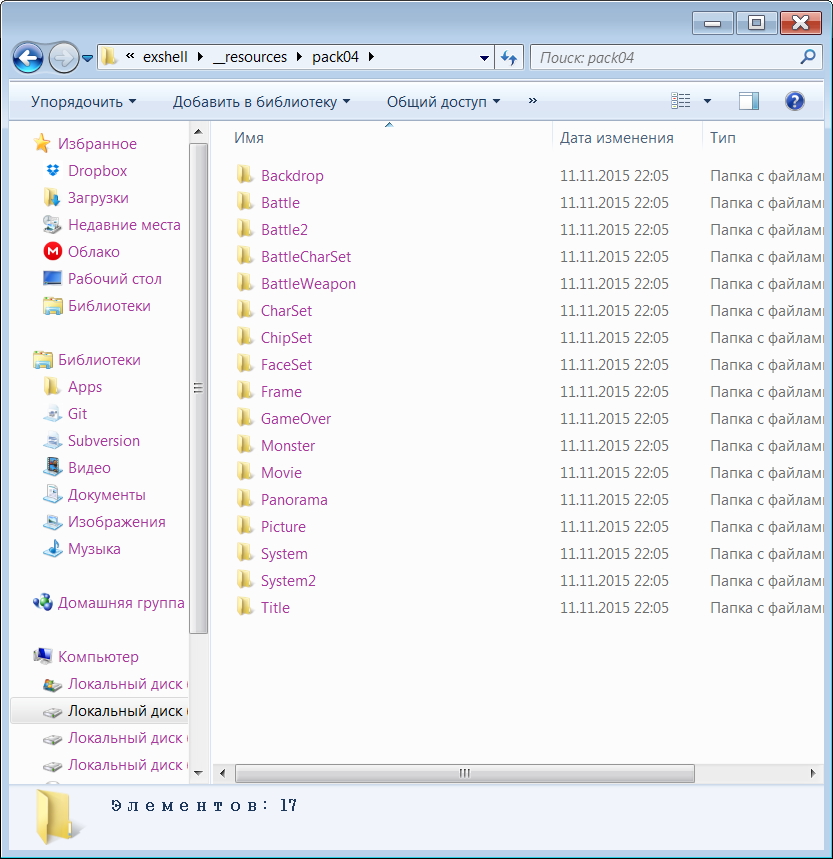This screenshot has width=833, height=859.
Task: Open the view options dropdown arrow
Action: click(x=708, y=101)
